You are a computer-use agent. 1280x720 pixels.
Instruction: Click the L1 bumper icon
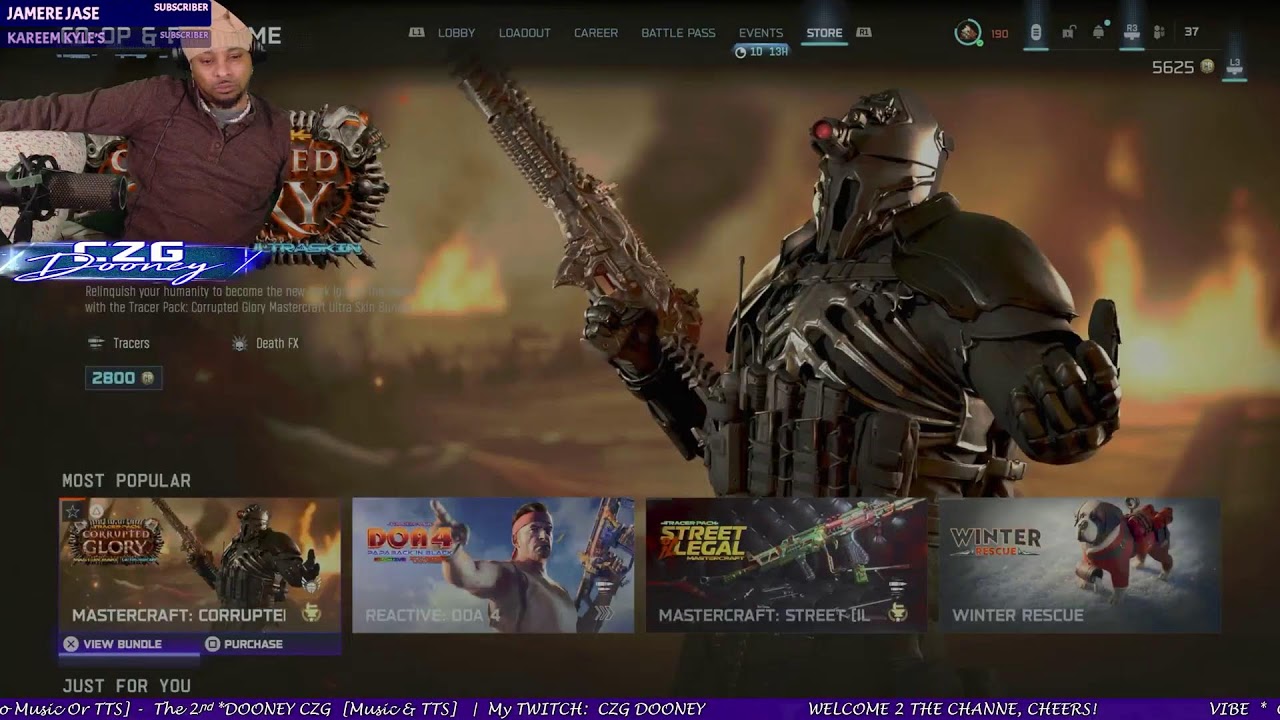click(417, 33)
